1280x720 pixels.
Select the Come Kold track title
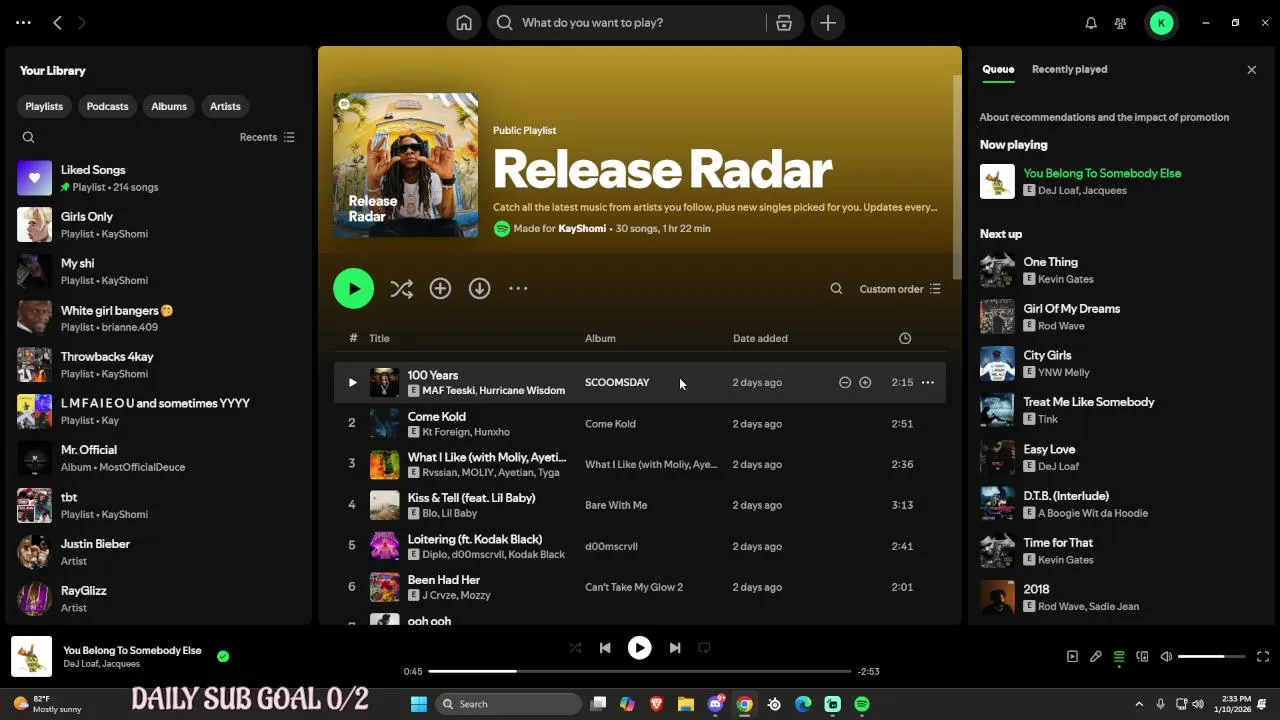[x=437, y=417]
